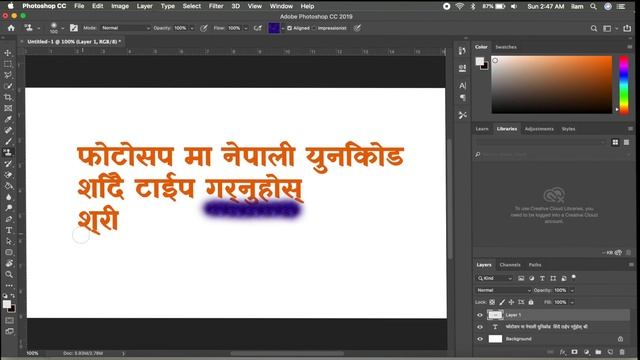
Task: Filter layers by pixel layers icon
Action: (521, 278)
